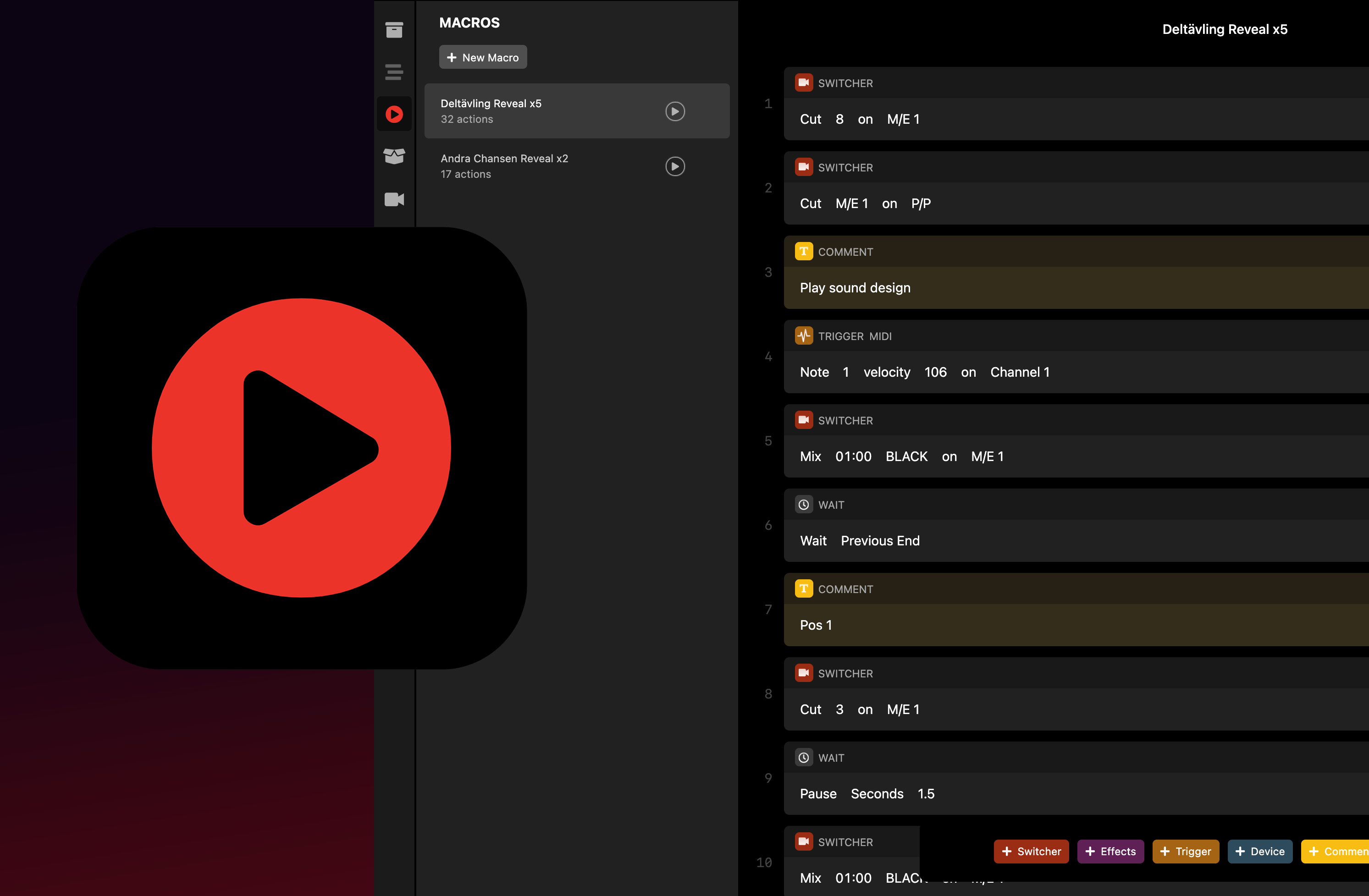Screen dimensions: 1369x896
Task: Change M/E 1 target in action 1
Action: pyautogui.click(x=903, y=119)
